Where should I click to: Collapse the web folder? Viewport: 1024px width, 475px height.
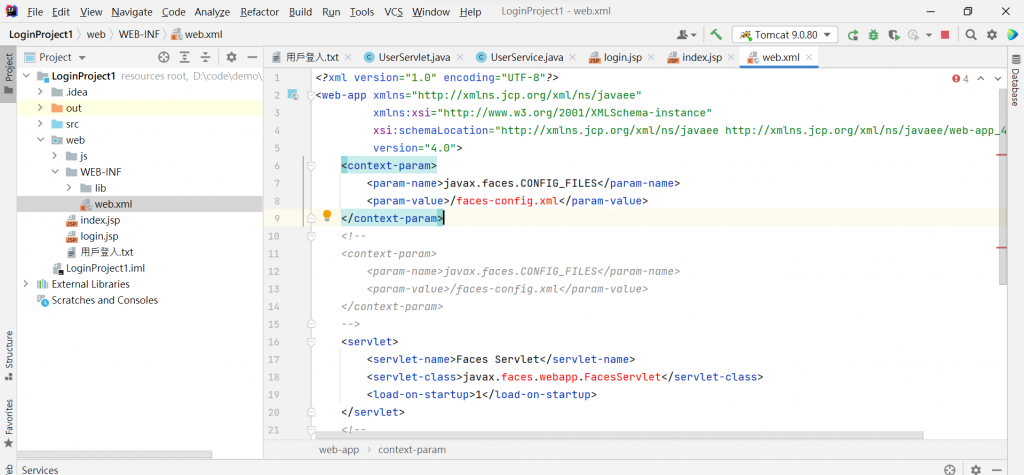point(40,140)
